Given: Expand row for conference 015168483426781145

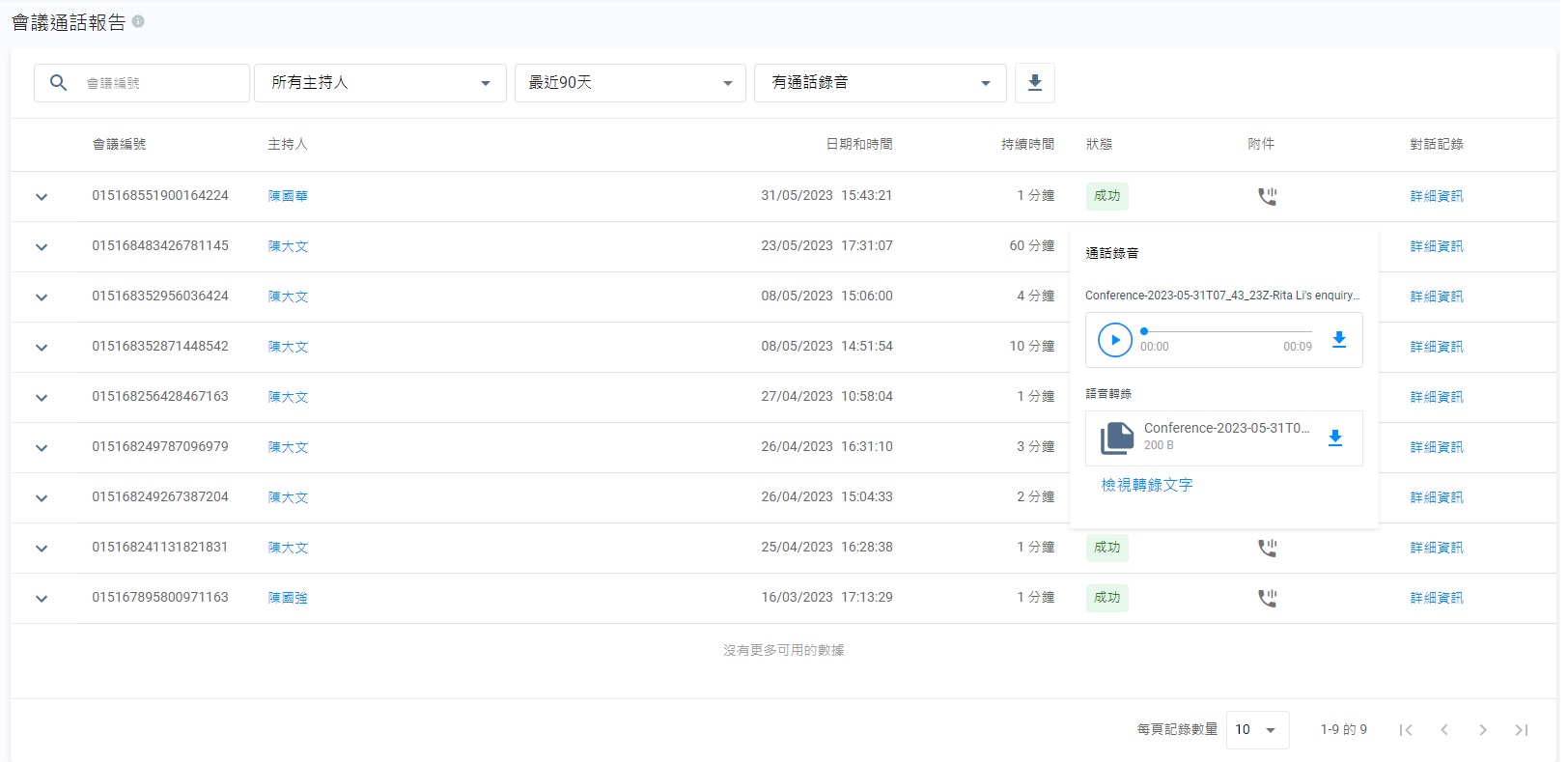Looking at the screenshot, I should pos(42,247).
